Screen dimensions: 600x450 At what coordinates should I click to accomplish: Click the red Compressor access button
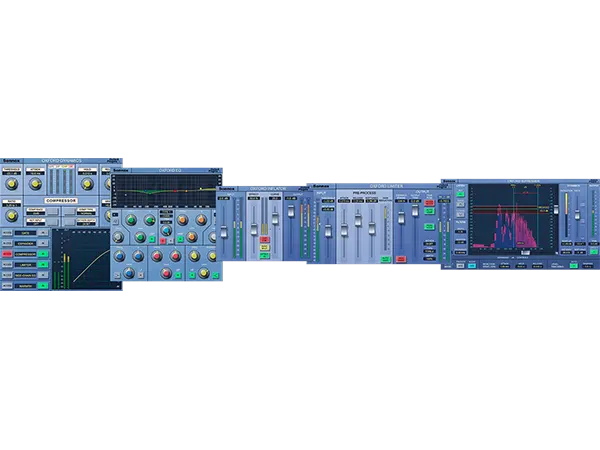7,254
